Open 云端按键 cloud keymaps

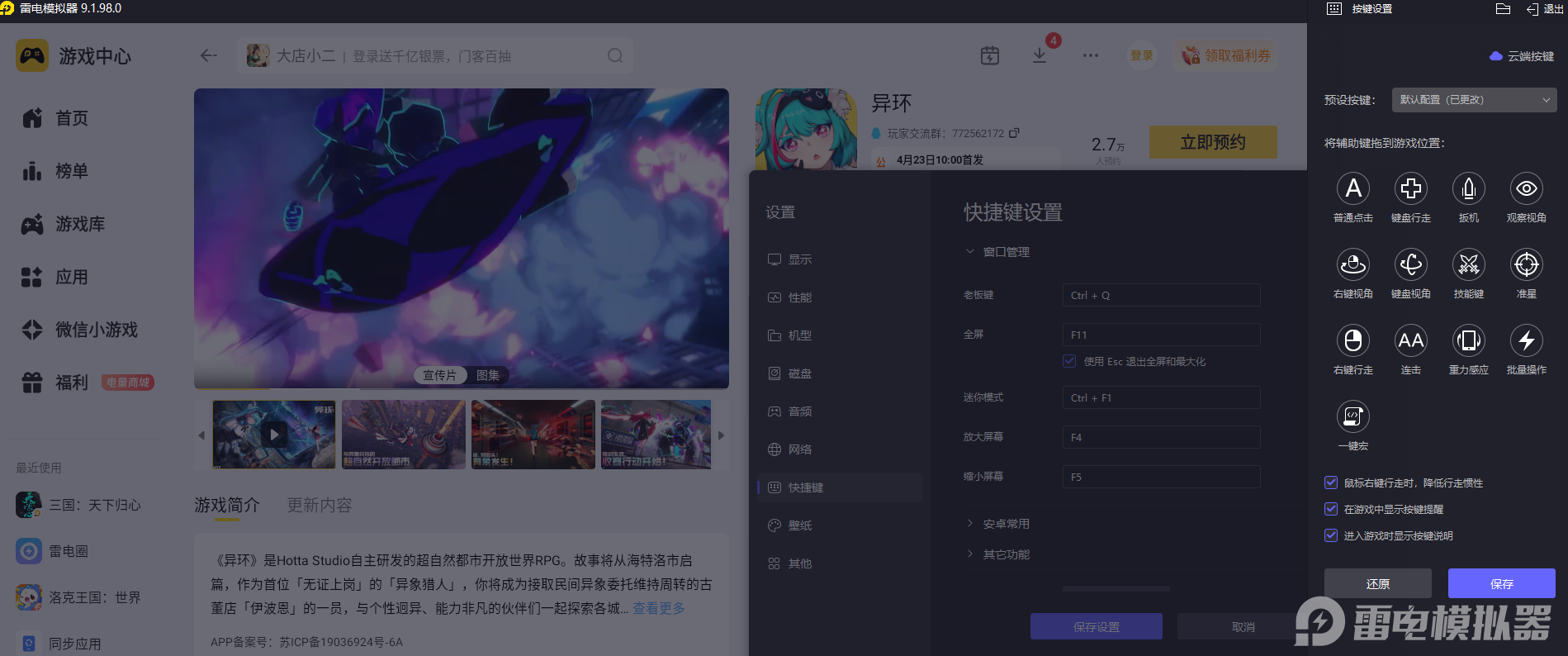pyautogui.click(x=1522, y=56)
